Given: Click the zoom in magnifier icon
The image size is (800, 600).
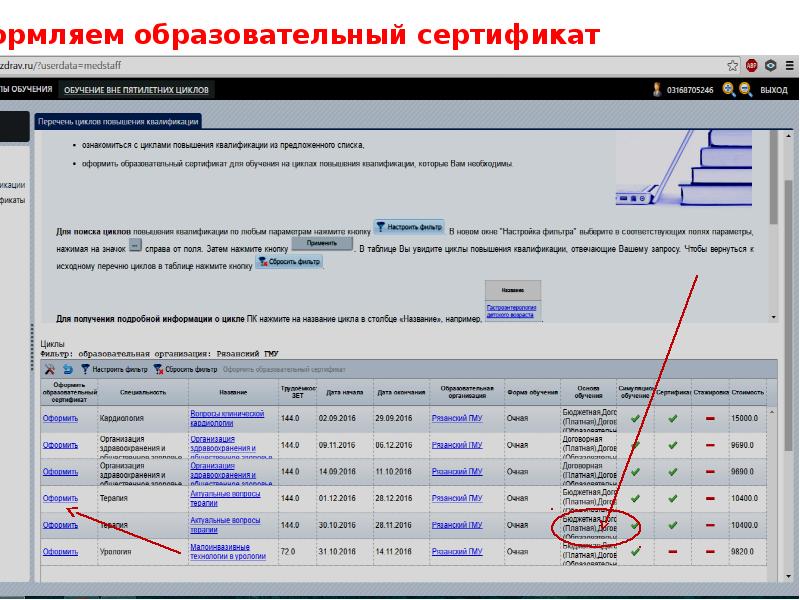Looking at the screenshot, I should [729, 89].
